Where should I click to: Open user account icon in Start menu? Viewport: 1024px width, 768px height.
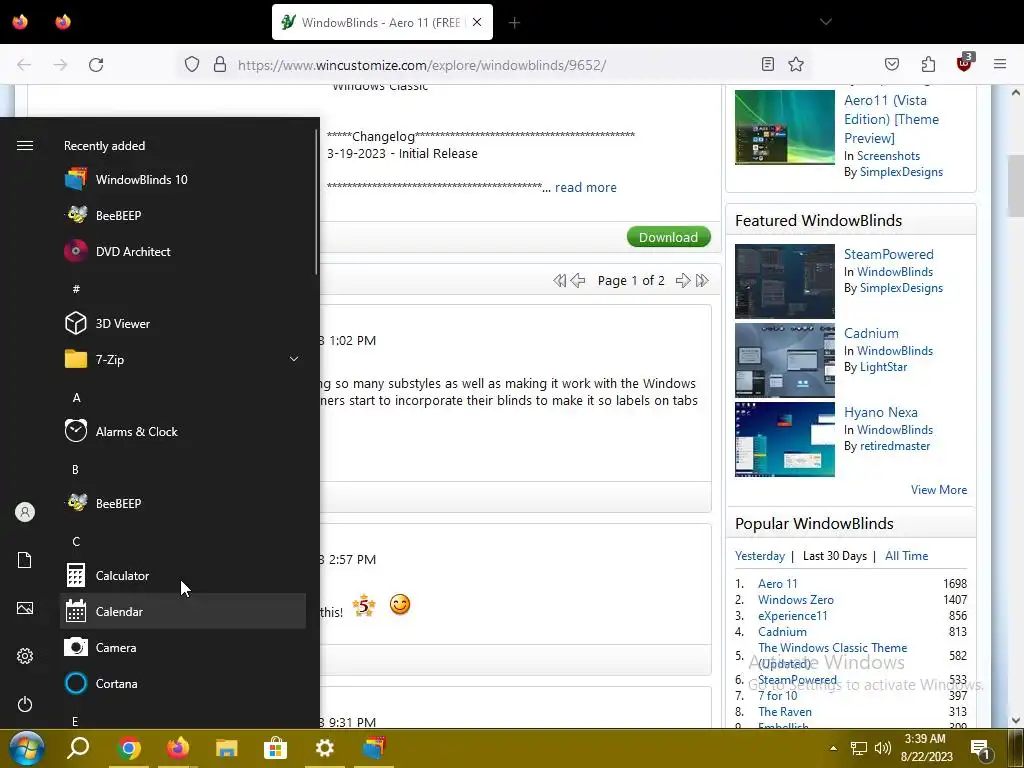25,512
